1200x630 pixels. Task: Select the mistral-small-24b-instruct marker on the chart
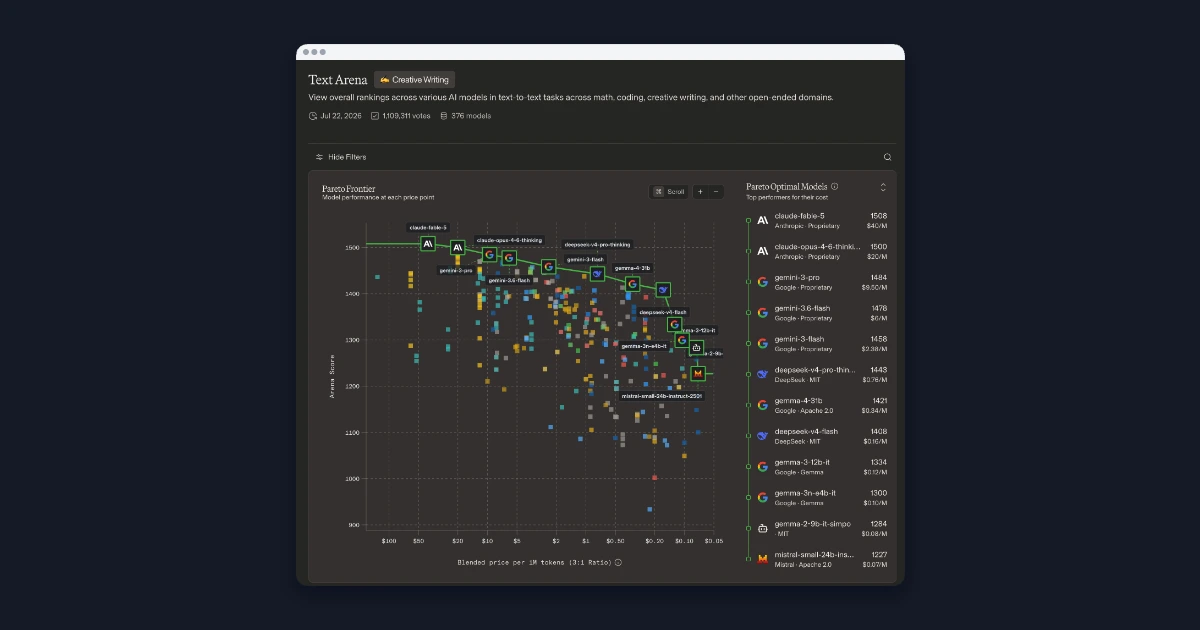point(698,373)
